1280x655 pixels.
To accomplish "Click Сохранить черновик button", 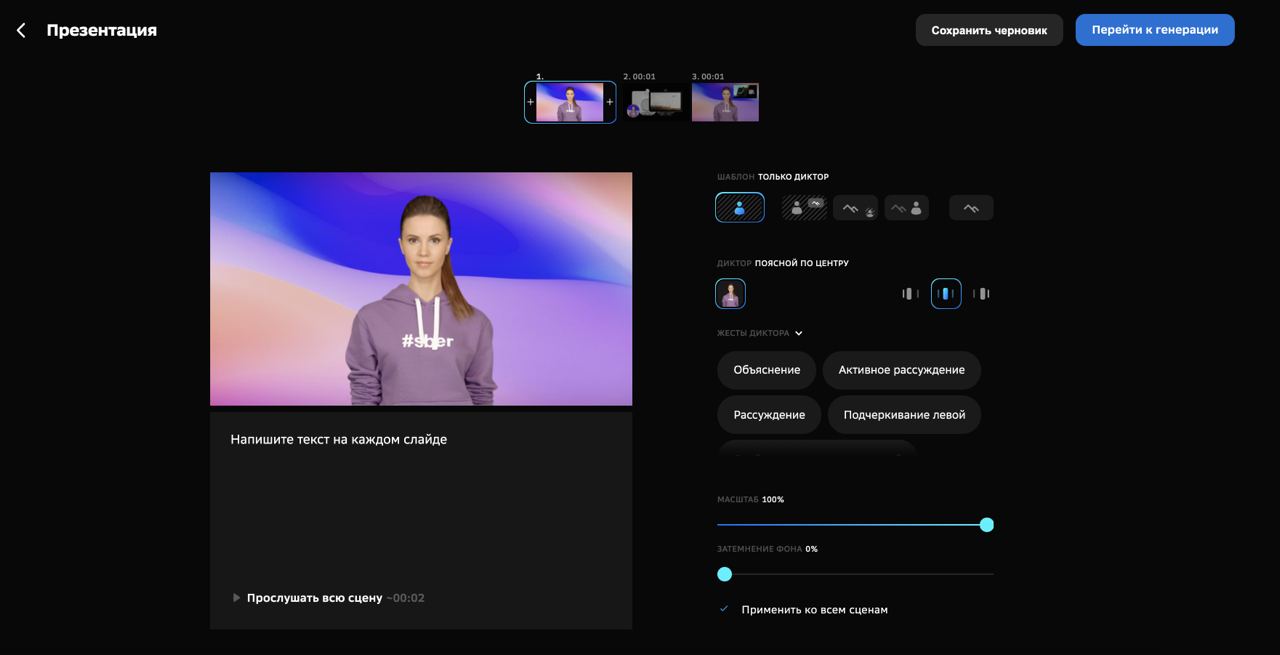I will (989, 30).
